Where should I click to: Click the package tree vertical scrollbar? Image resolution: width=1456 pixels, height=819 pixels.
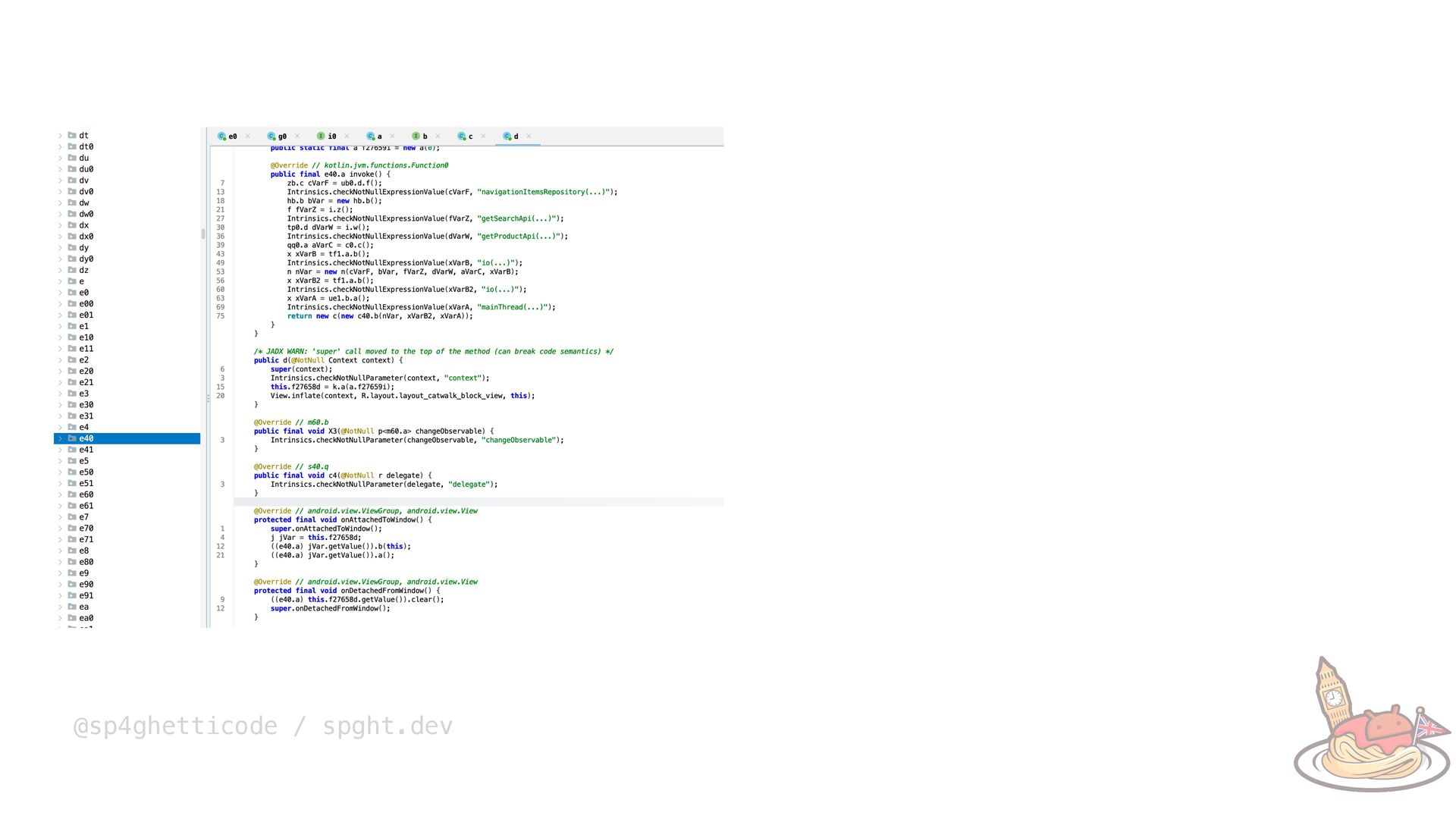pos(203,234)
